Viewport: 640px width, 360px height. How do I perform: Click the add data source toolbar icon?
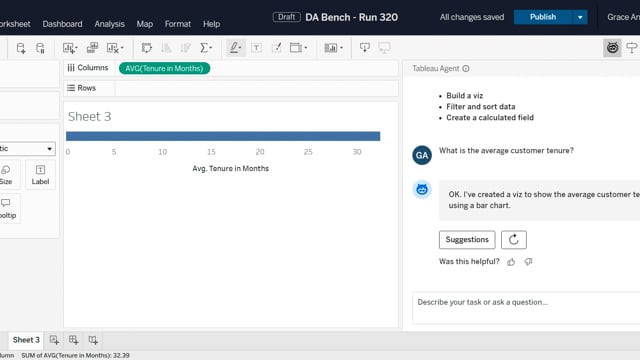[x=21, y=48]
